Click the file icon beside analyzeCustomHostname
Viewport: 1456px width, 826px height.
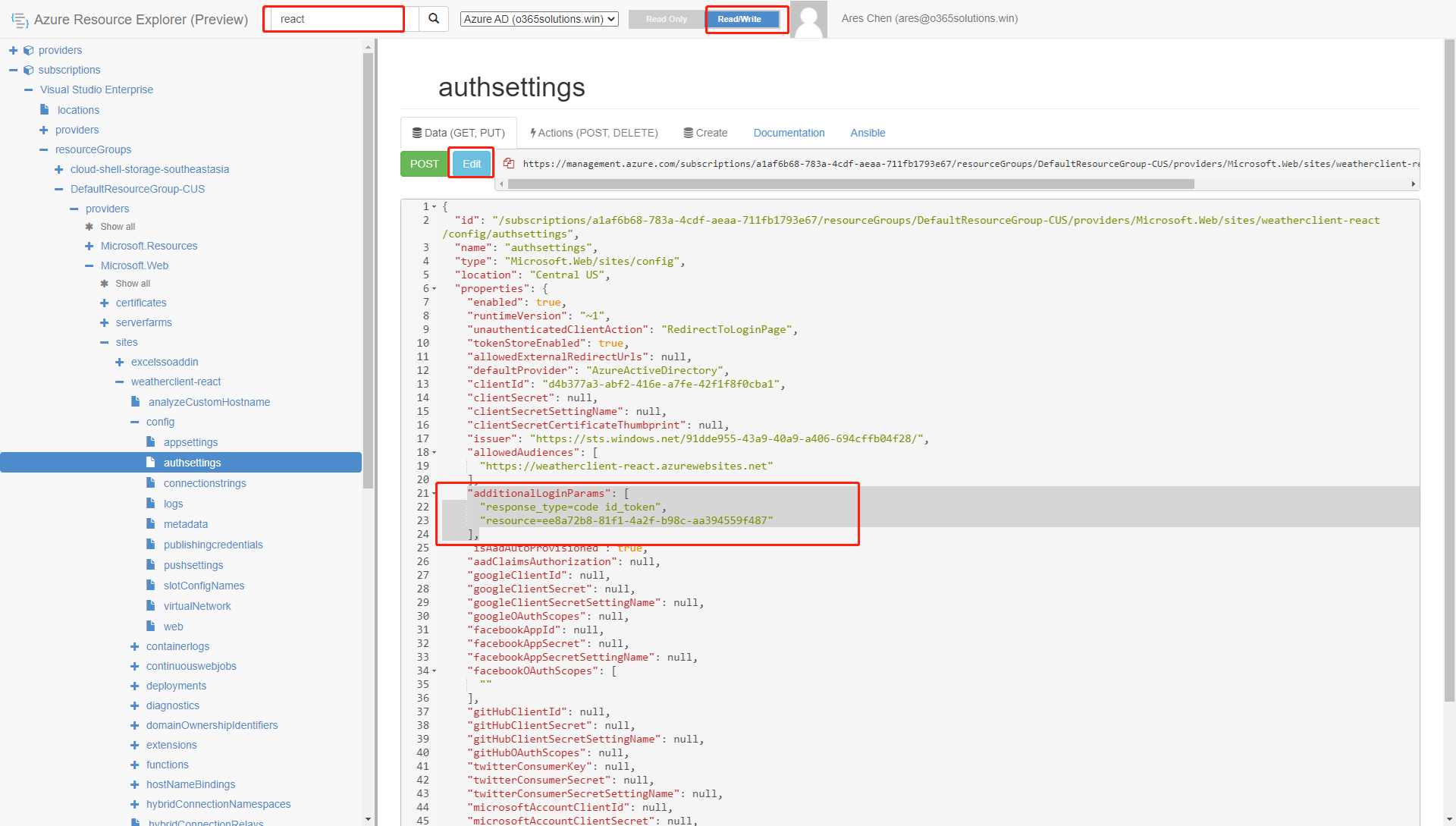[x=136, y=401]
